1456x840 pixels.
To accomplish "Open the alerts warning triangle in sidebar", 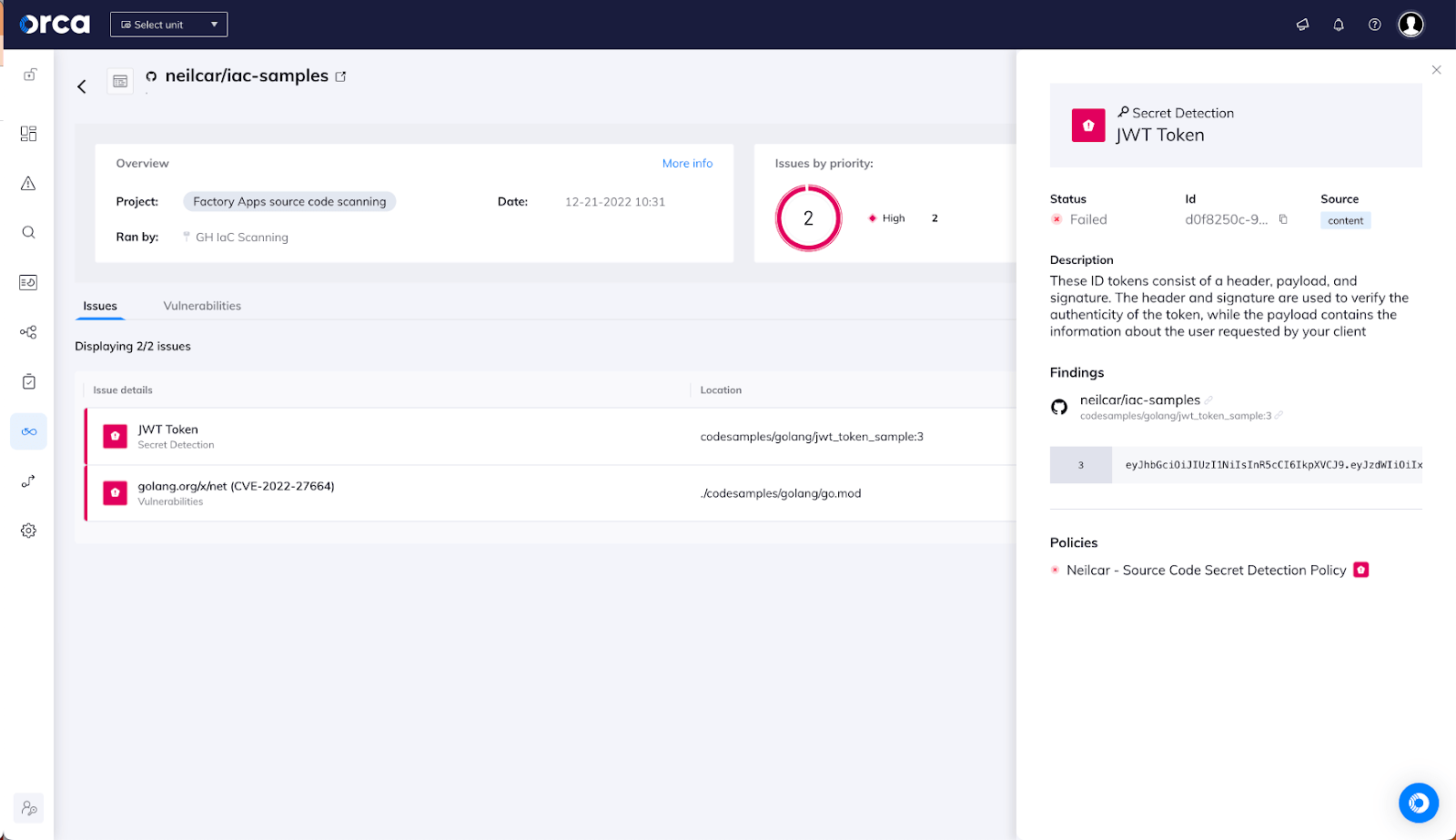I will point(28,183).
